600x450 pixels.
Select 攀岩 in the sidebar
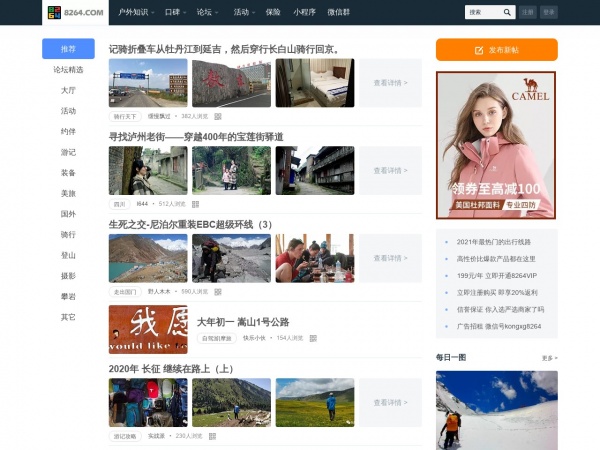click(x=68, y=297)
